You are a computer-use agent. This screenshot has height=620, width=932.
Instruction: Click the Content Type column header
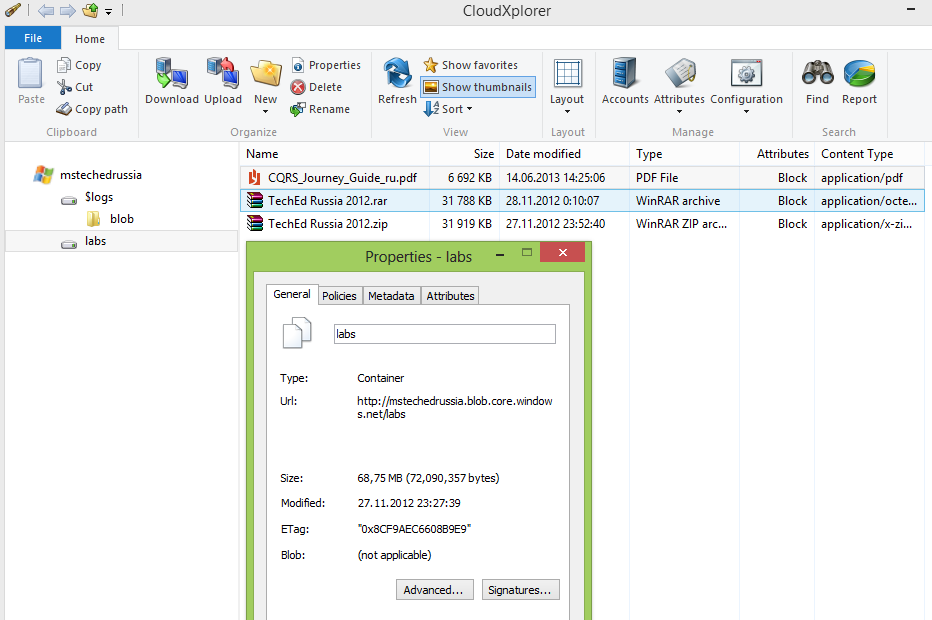tap(869, 154)
